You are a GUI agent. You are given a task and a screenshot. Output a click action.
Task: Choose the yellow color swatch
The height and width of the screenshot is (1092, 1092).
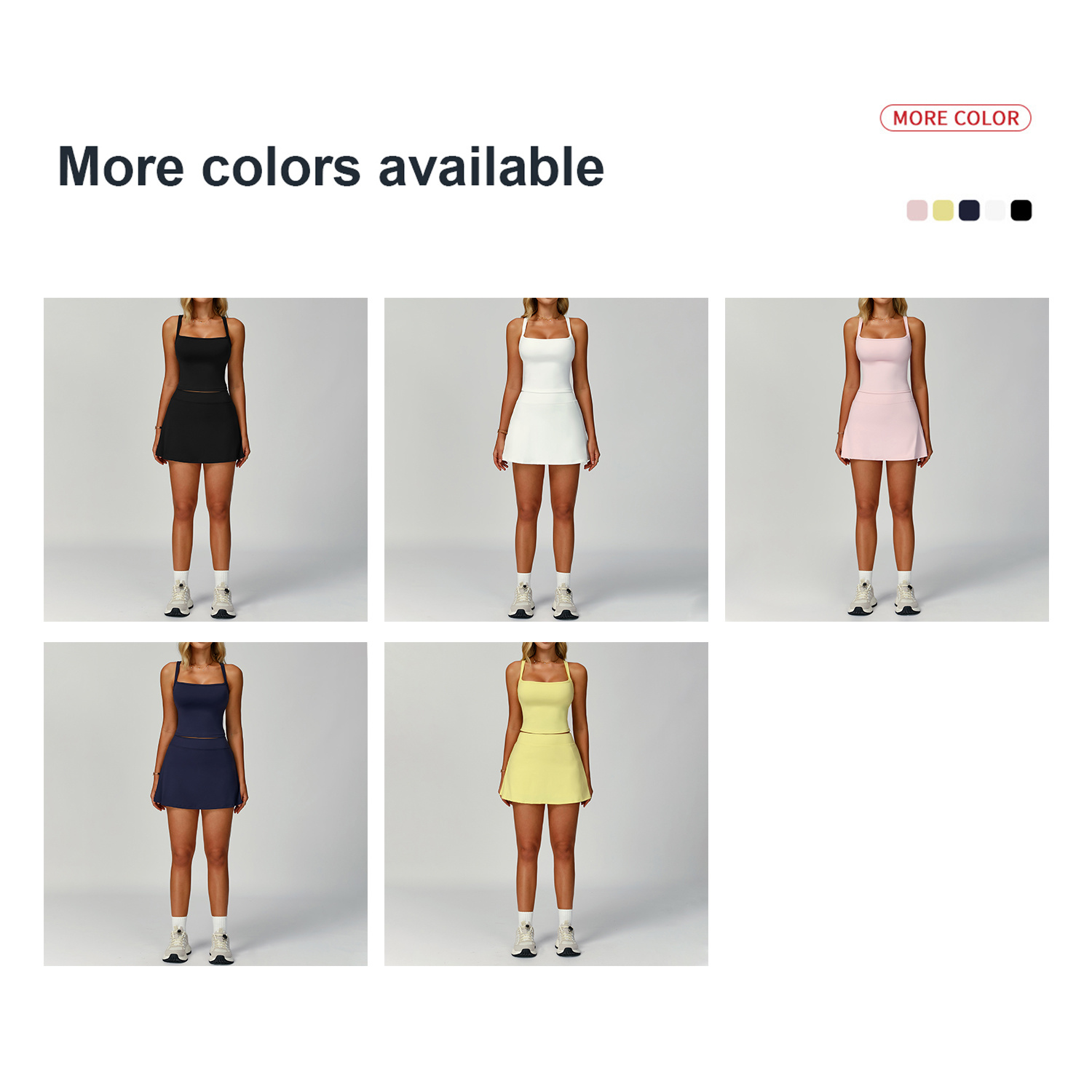coord(943,210)
